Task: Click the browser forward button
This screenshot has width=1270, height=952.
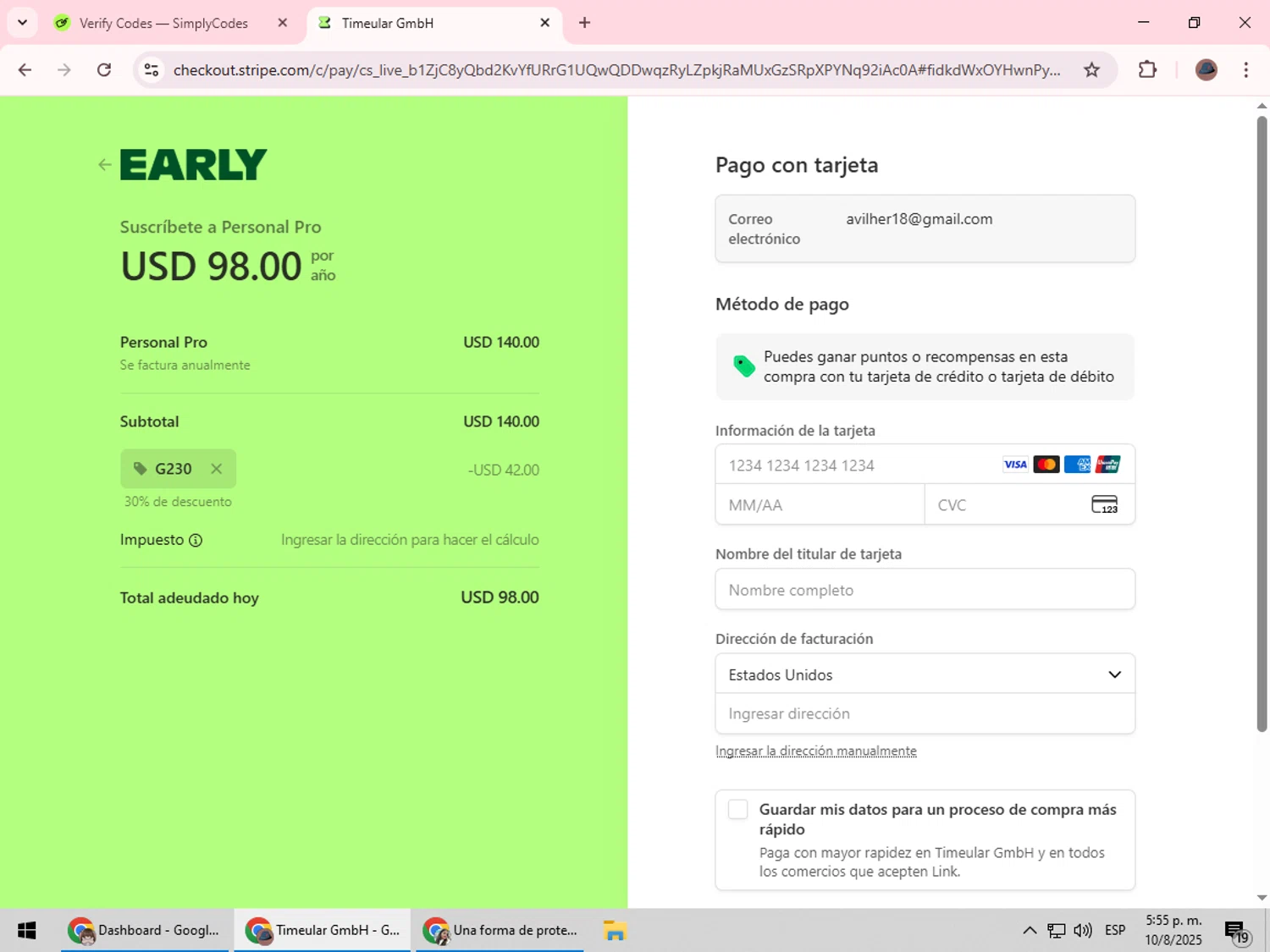Action: pos(64,70)
